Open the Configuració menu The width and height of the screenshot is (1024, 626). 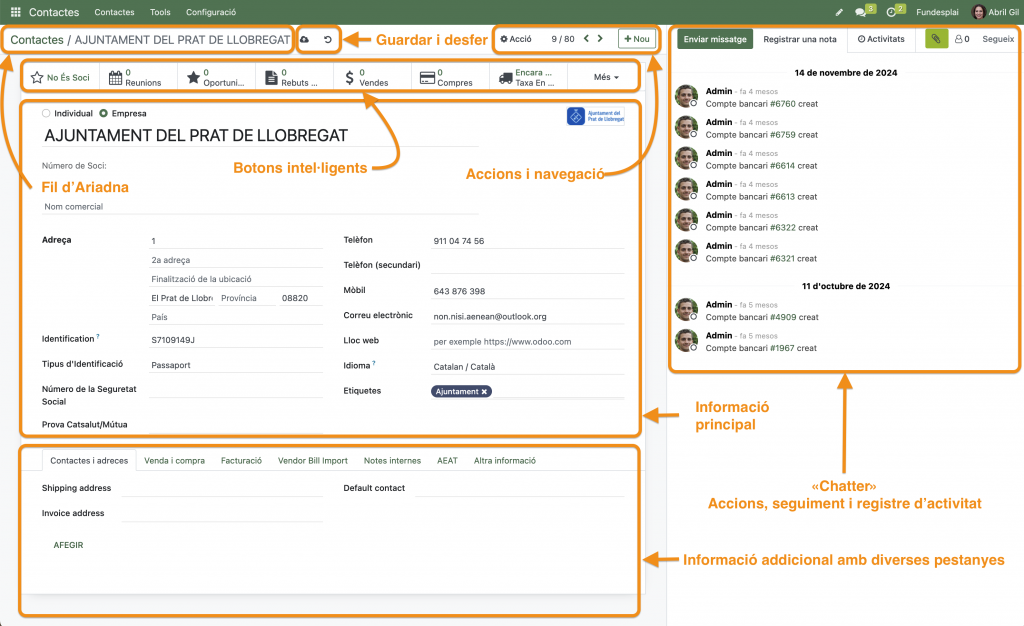click(211, 12)
